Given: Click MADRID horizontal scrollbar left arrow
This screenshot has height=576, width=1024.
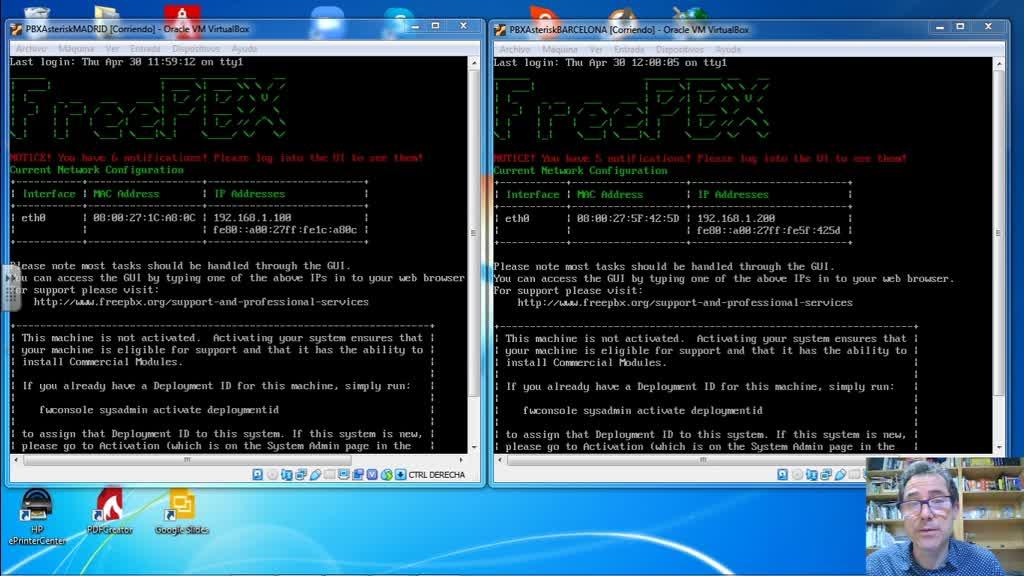Looking at the screenshot, I should [x=16, y=460].
